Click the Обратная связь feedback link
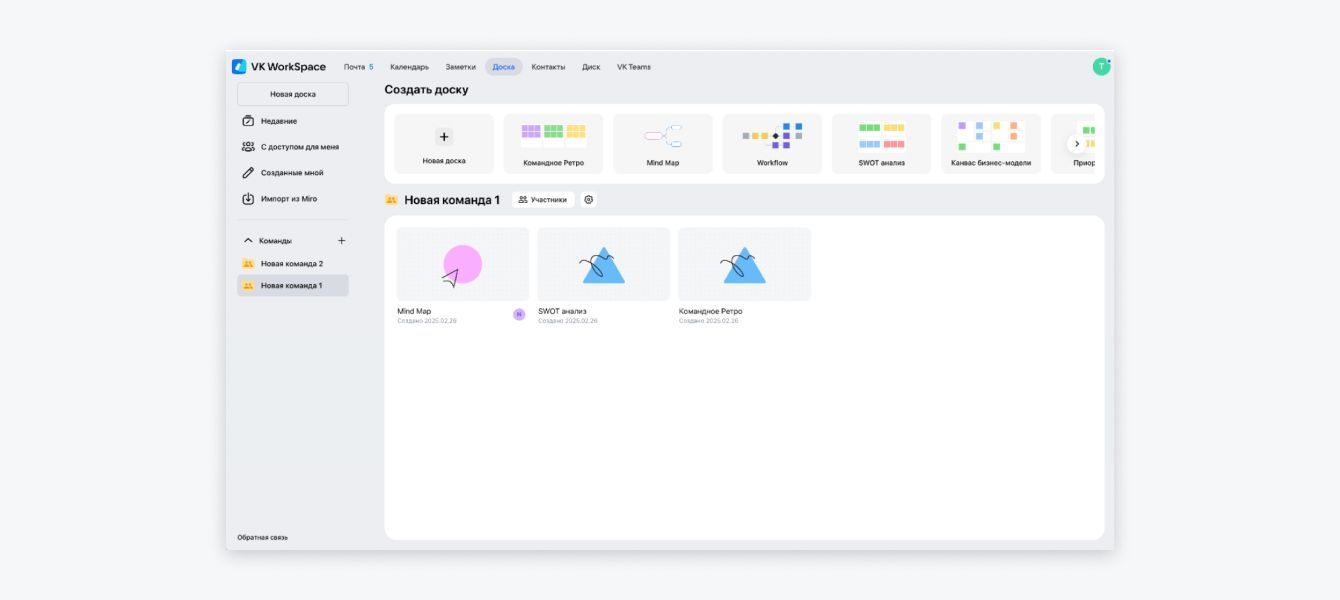Screen dimensions: 1340x600 coord(262,537)
